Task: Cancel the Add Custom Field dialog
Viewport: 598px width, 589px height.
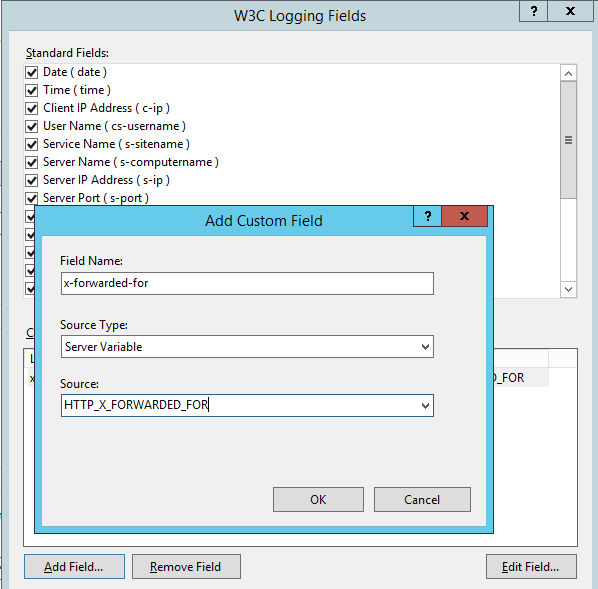Action: click(422, 499)
